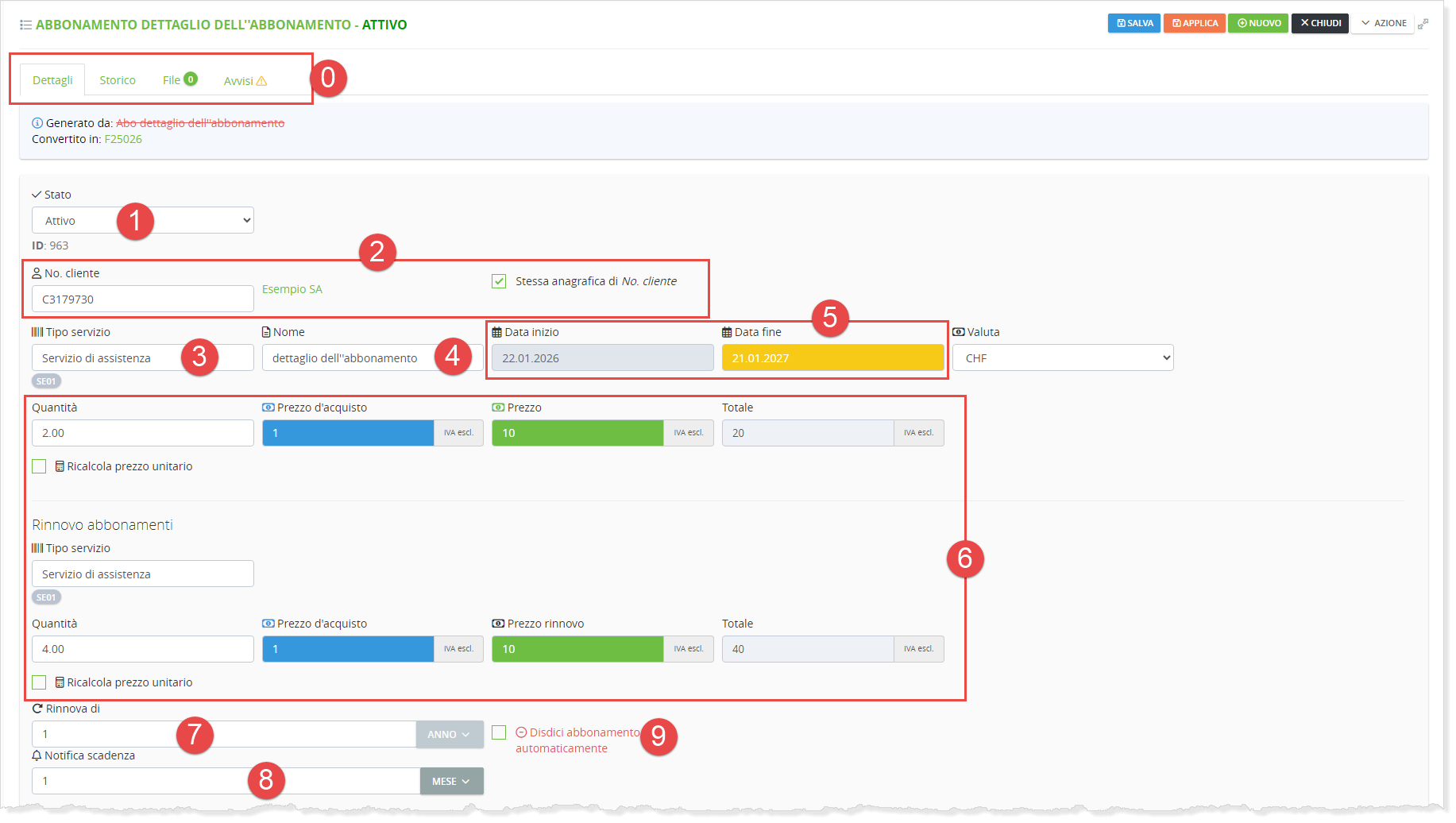The height and width of the screenshot is (823, 1456).
Task: Switch to the Storico tab
Action: 118,80
